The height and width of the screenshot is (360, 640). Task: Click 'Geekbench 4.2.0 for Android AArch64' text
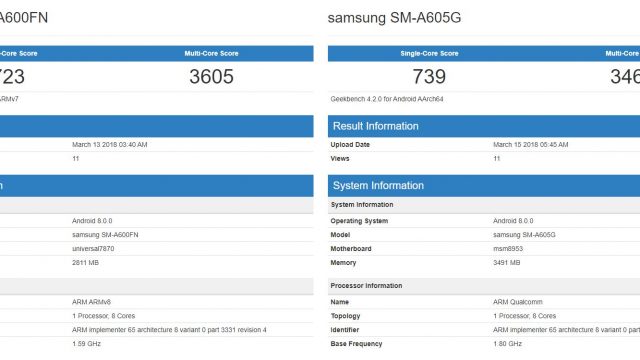tap(387, 99)
